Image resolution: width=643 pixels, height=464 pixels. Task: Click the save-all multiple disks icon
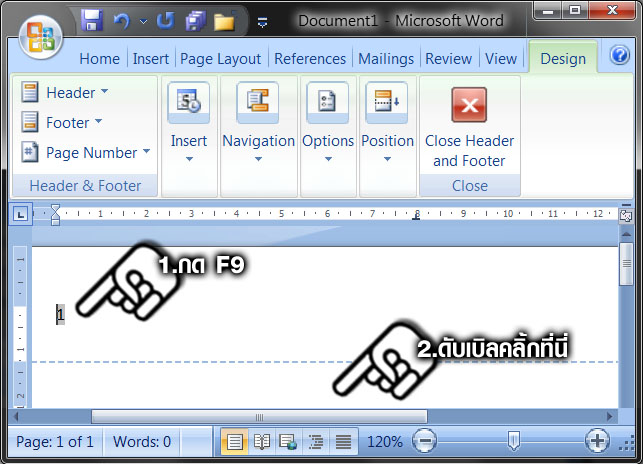pos(196,21)
